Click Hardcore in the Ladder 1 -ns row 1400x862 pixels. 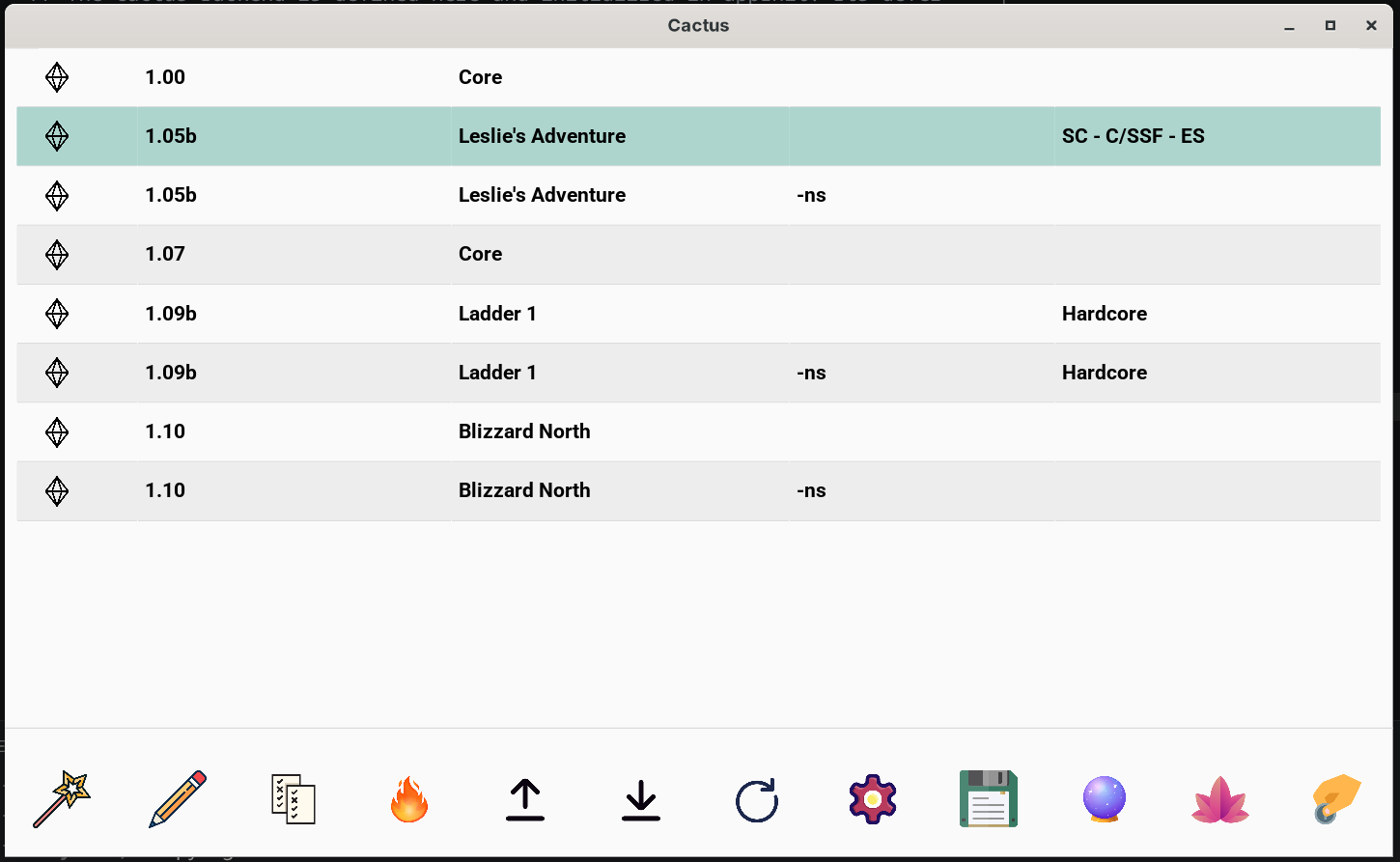click(x=1105, y=373)
